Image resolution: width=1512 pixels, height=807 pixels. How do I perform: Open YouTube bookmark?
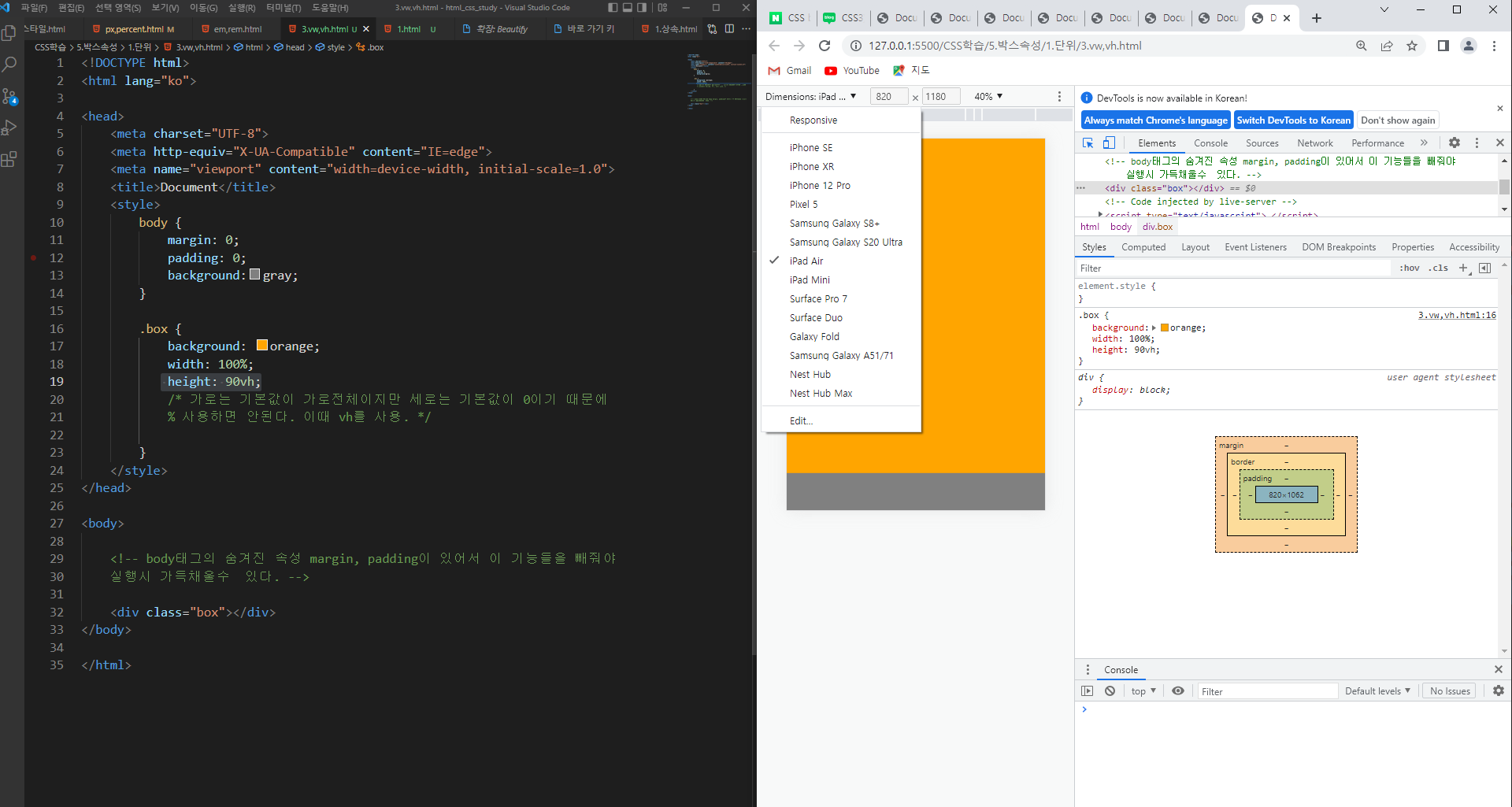(x=852, y=70)
